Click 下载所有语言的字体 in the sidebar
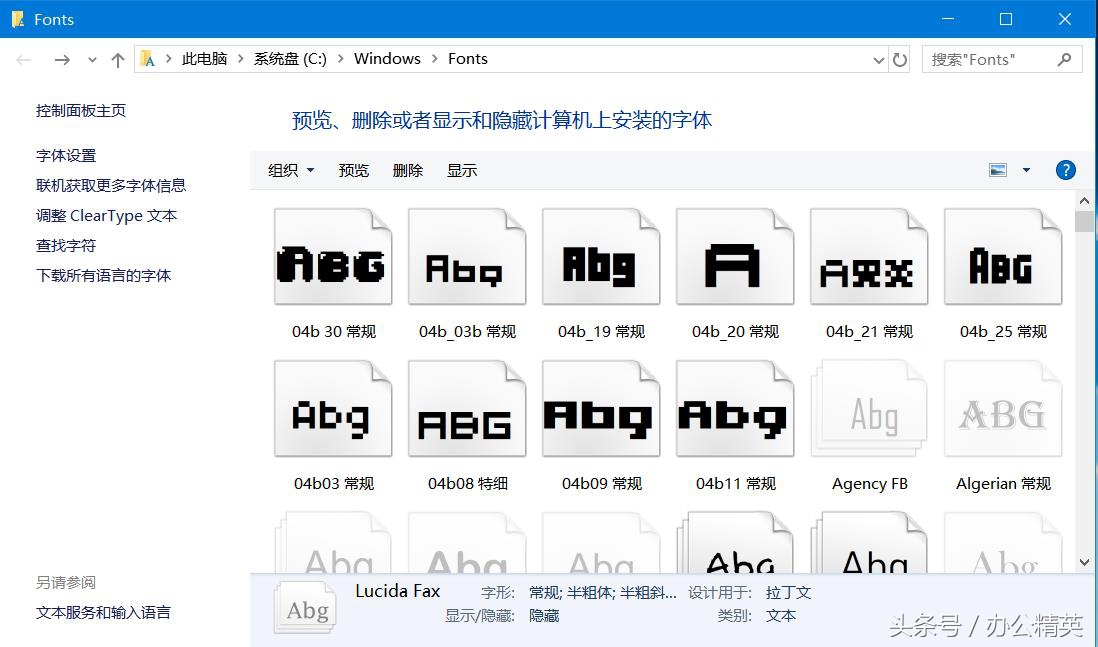Viewport: 1098px width, 647px height. [x=107, y=275]
